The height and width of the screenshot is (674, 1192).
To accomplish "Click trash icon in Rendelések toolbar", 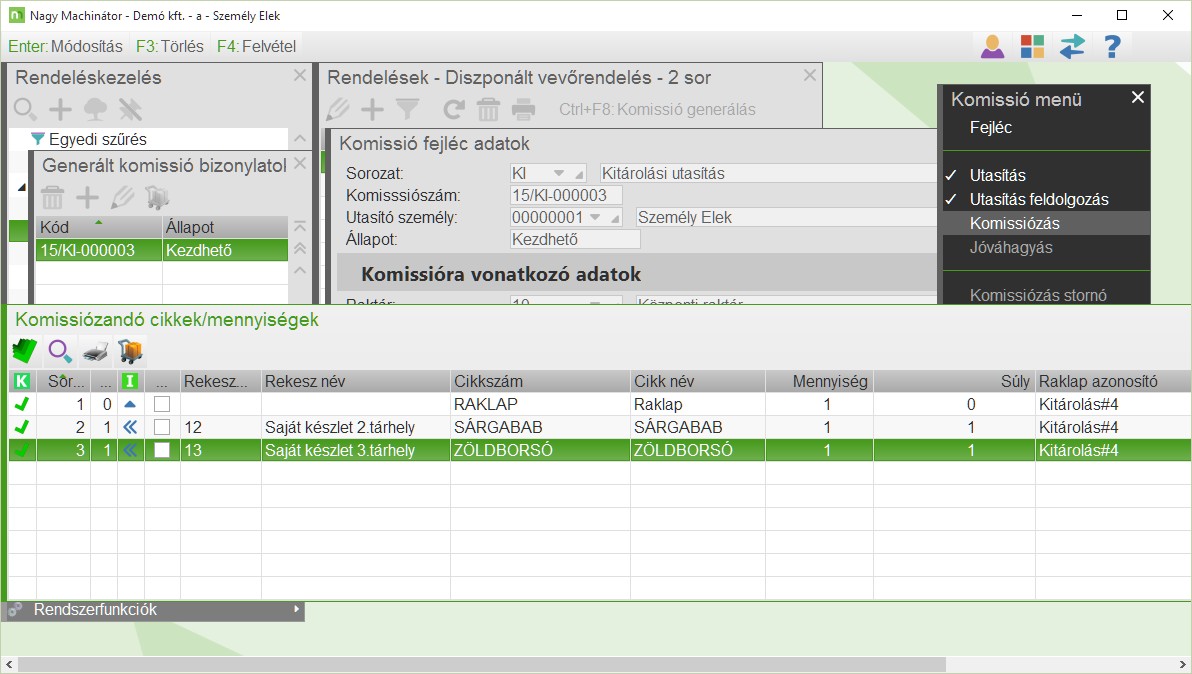I will [x=488, y=109].
